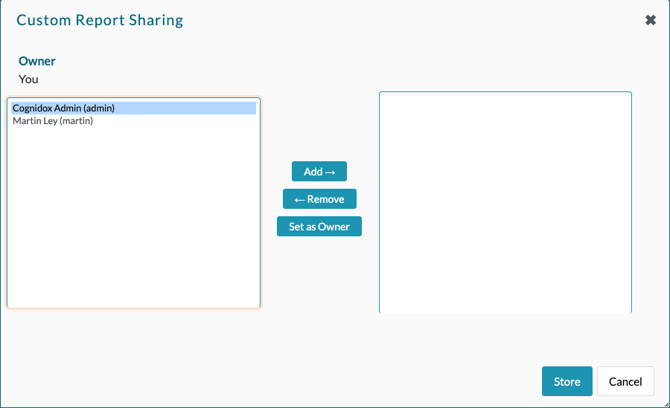Select Cognidox Admin (admin) in the user list
This screenshot has width=670, height=408.
click(x=63, y=108)
